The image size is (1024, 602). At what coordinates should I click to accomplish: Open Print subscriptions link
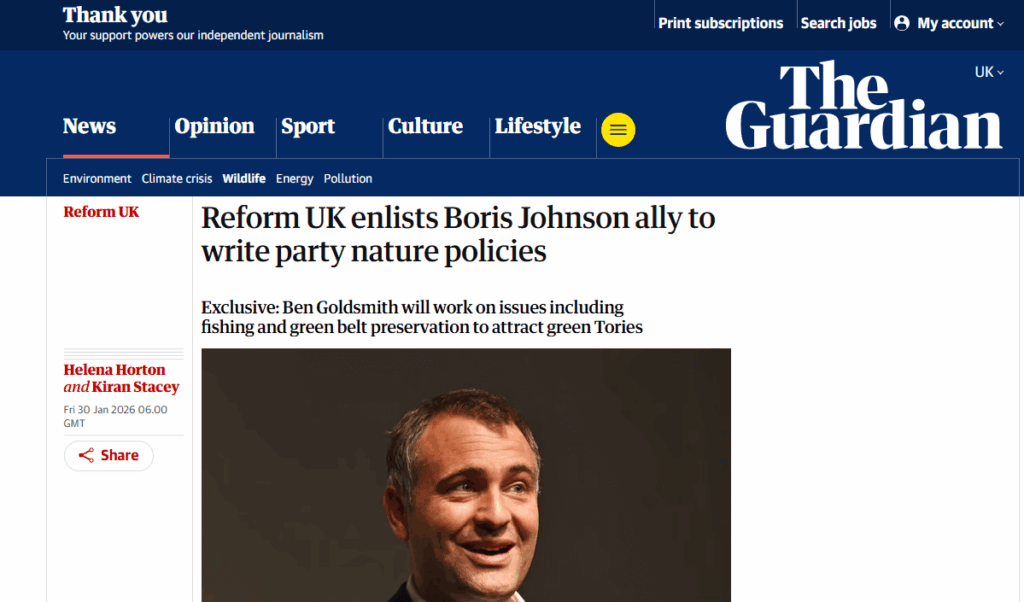720,23
